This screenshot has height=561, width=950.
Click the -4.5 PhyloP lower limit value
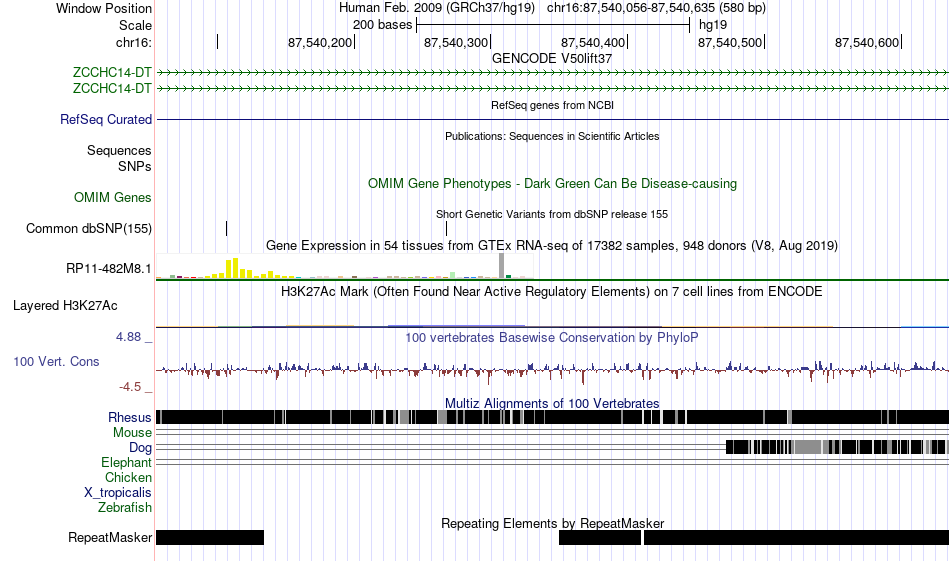click(x=130, y=387)
